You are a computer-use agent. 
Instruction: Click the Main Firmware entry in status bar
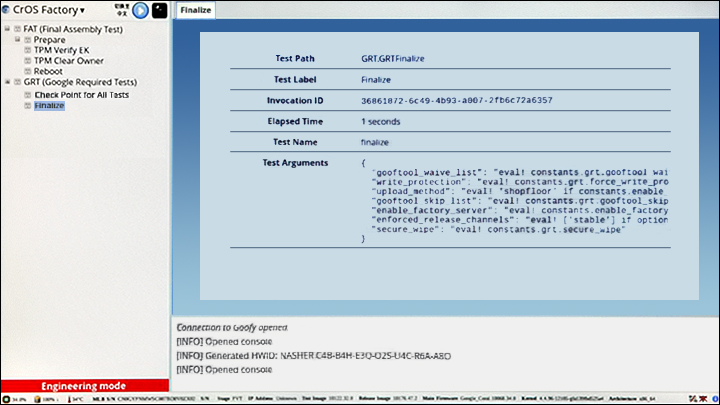pos(469,399)
